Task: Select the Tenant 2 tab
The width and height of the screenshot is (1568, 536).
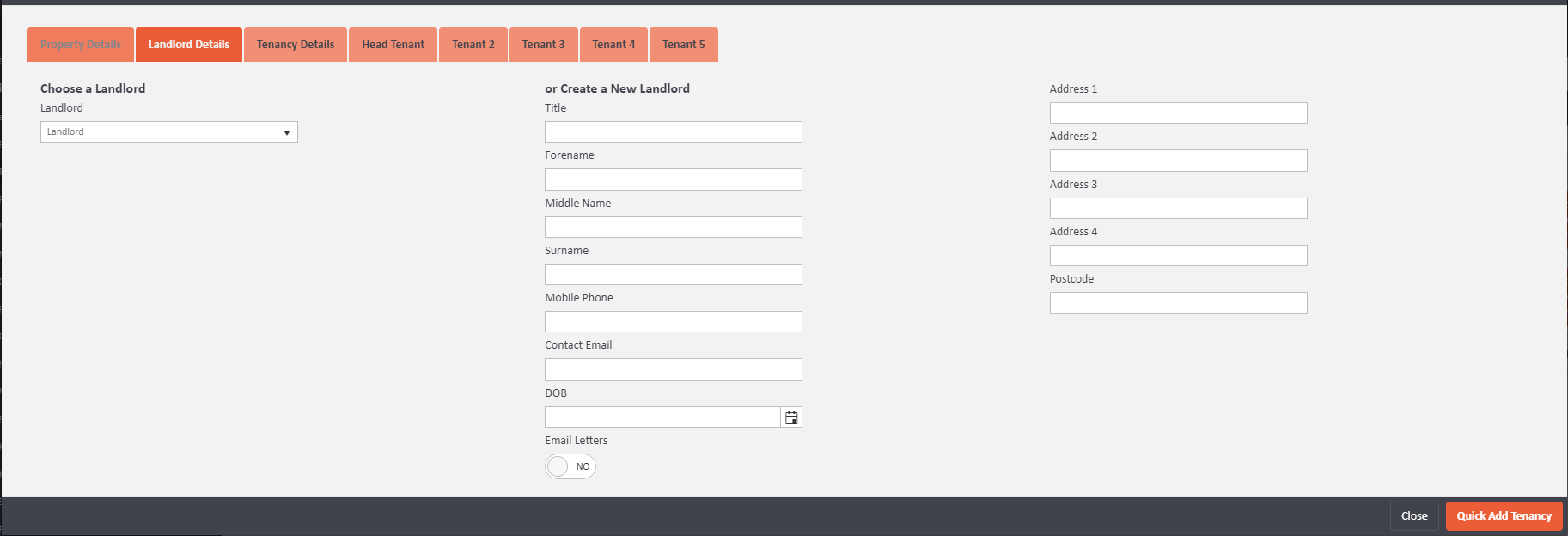Action: (473, 45)
